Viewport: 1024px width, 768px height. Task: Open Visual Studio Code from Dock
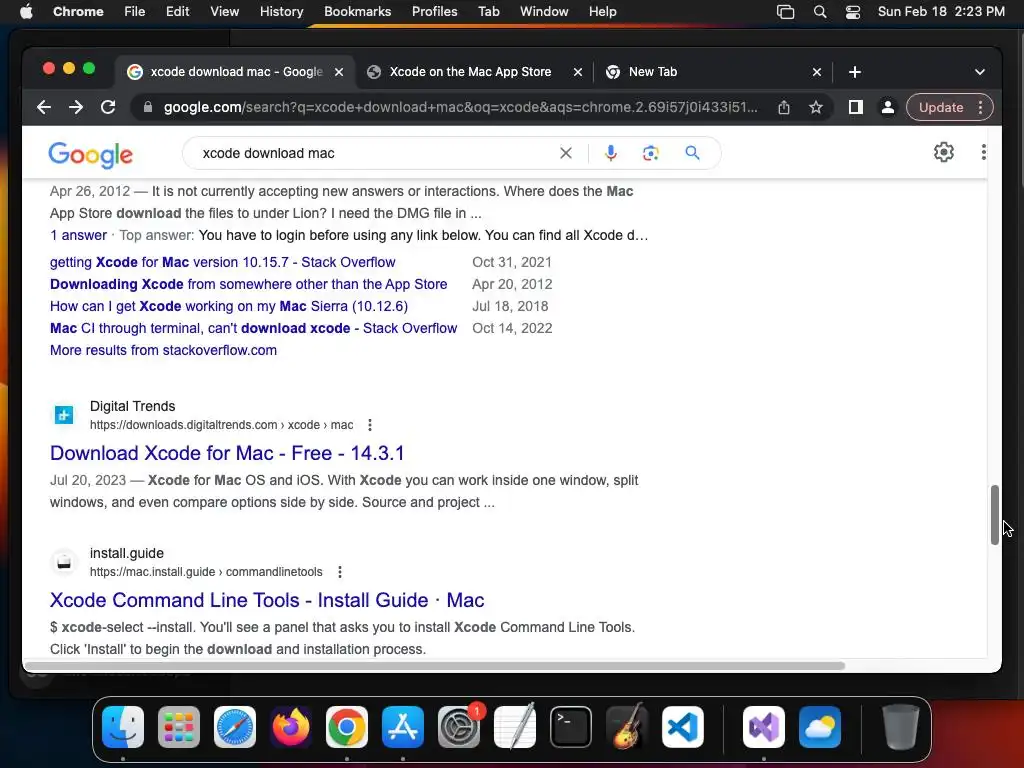point(682,727)
